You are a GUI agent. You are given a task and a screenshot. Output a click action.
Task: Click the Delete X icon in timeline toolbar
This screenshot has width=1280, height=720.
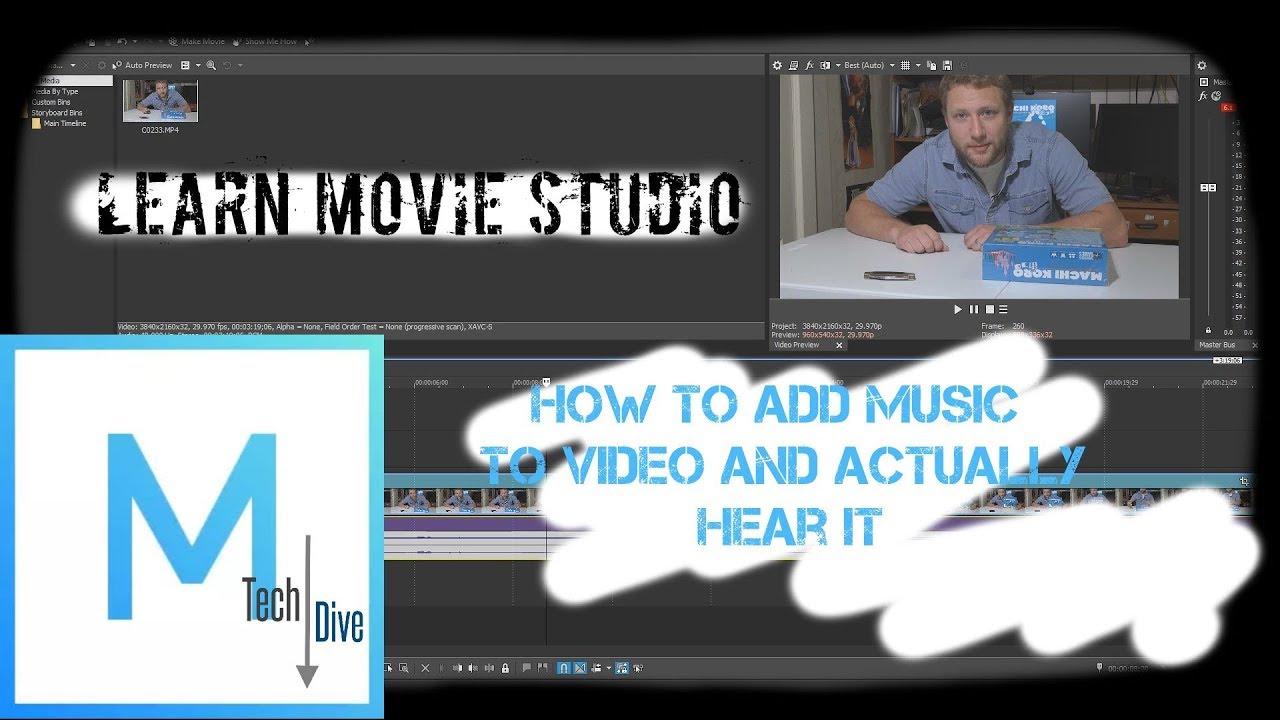(x=425, y=668)
